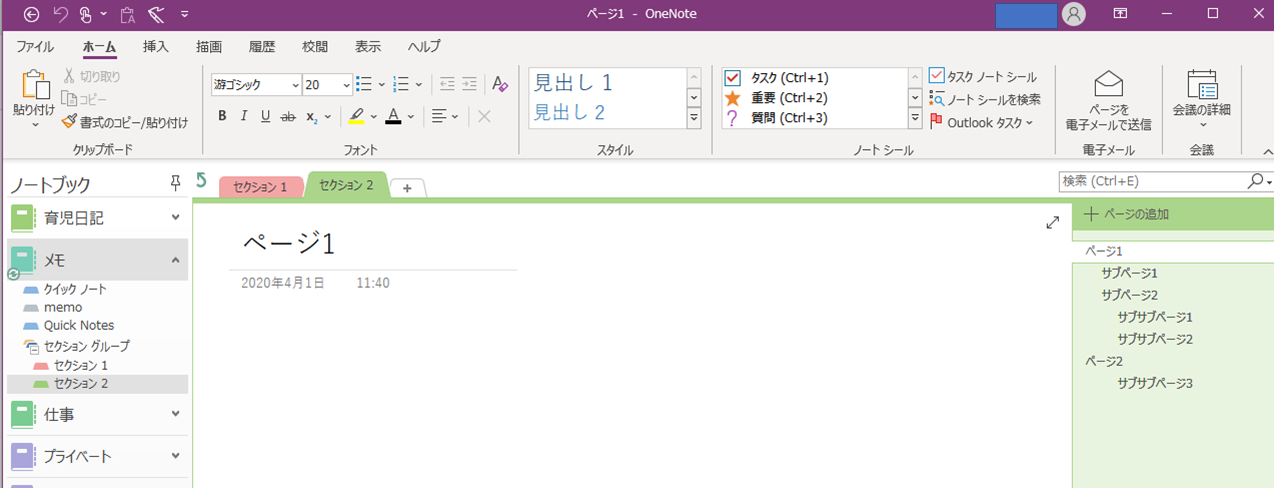1274x488 pixels.
Task: Apply Italic formatting
Action: [244, 116]
